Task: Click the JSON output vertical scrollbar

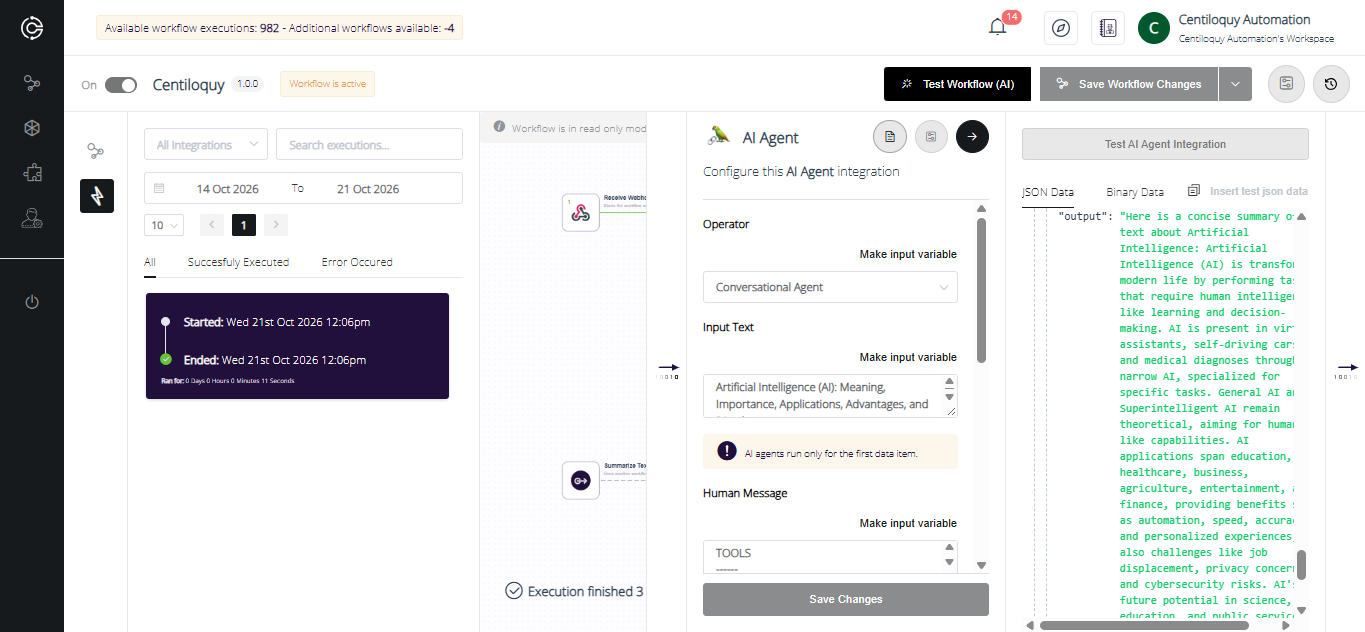Action: (1301, 565)
